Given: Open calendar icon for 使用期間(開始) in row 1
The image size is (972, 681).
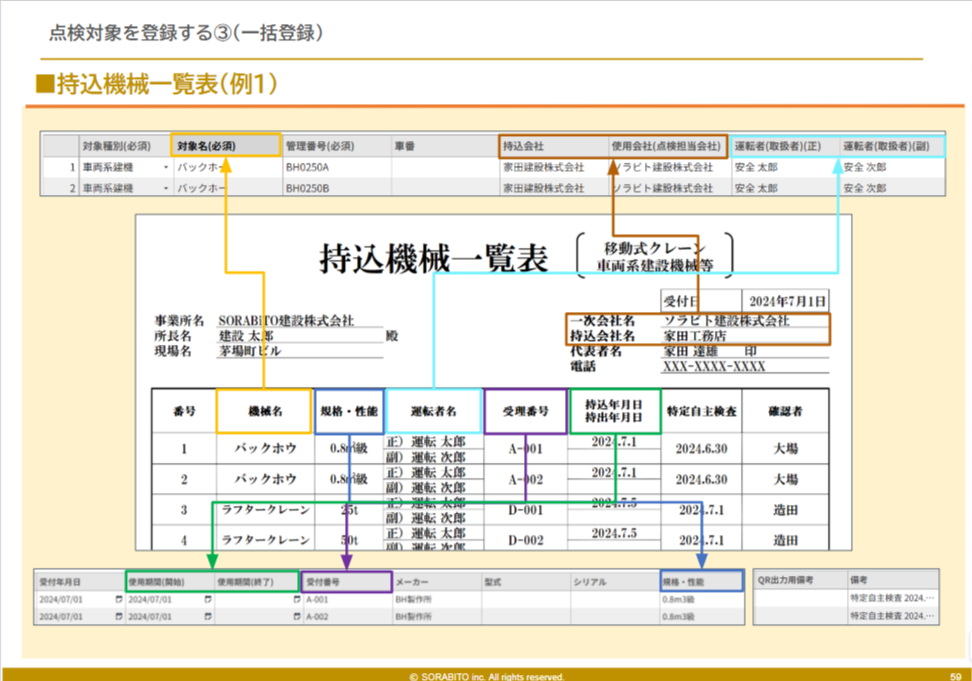Looking at the screenshot, I should pos(208,600).
